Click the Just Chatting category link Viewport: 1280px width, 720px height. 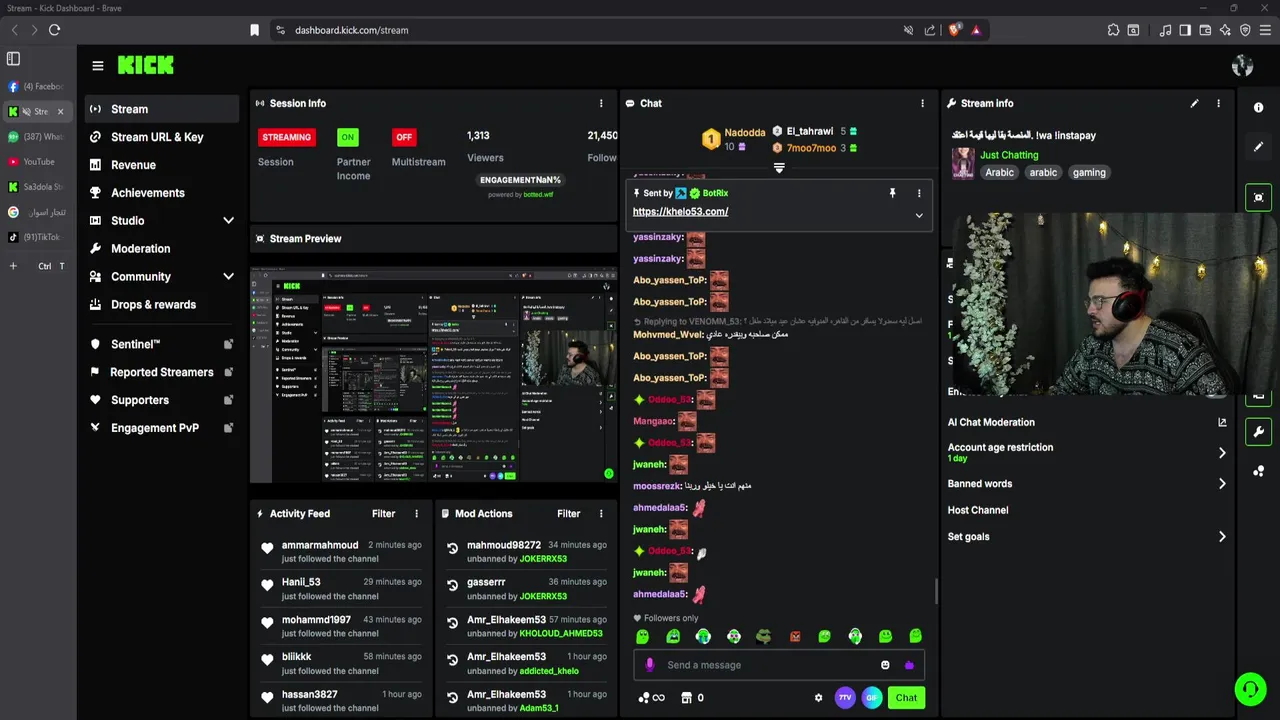1009,155
